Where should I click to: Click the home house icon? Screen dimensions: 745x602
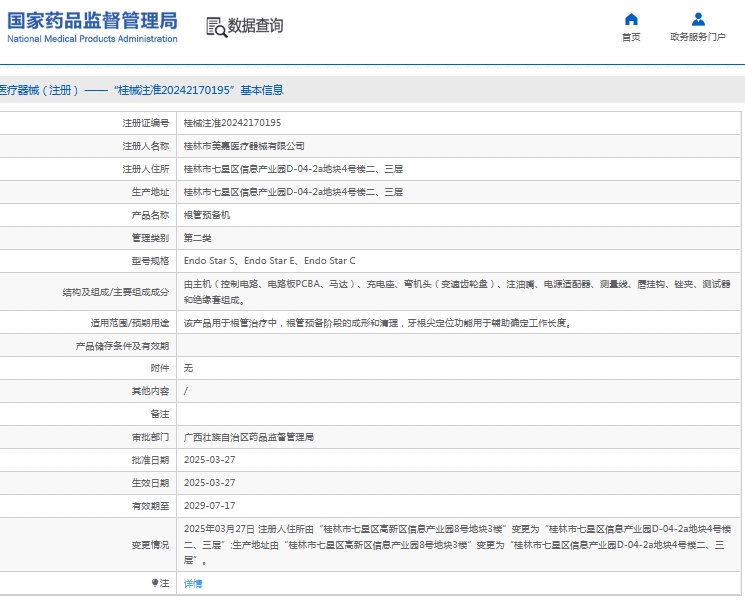(631, 19)
